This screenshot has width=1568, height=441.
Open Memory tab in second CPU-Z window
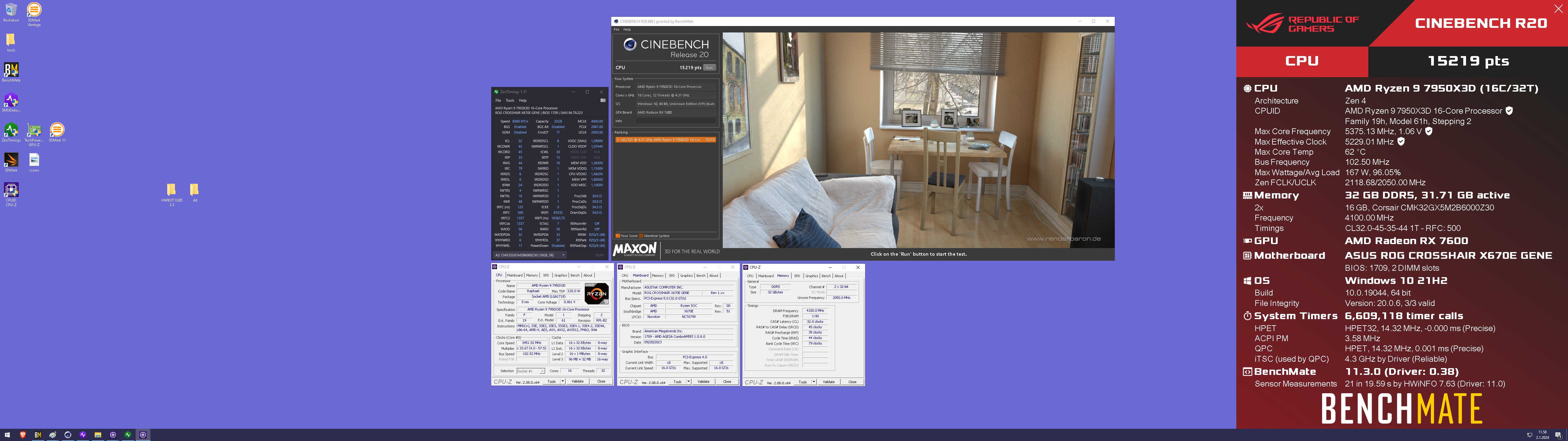click(x=658, y=275)
